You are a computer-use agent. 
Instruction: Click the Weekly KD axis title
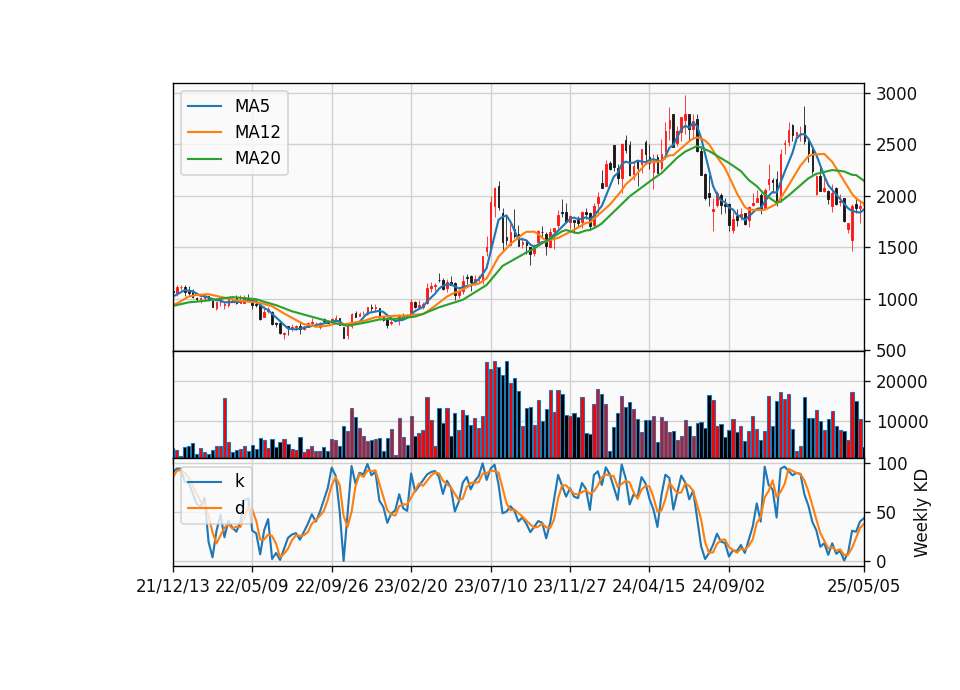coord(921,513)
